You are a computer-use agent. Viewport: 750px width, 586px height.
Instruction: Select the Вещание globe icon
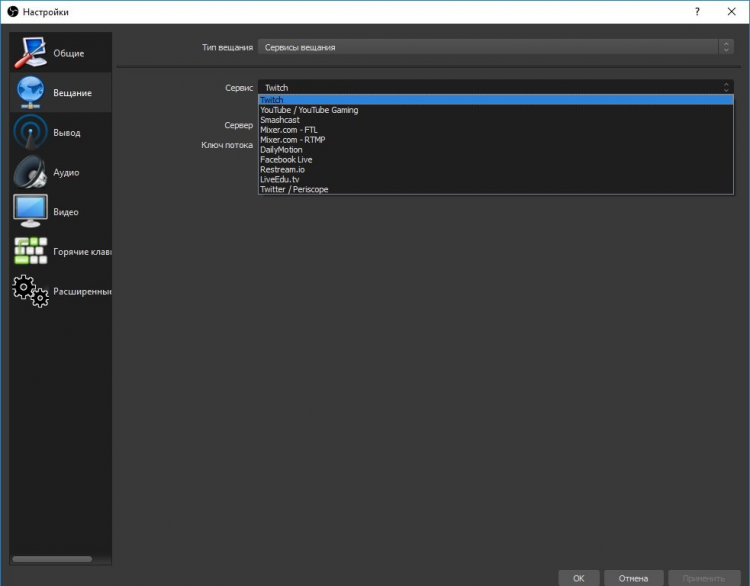tap(30, 92)
